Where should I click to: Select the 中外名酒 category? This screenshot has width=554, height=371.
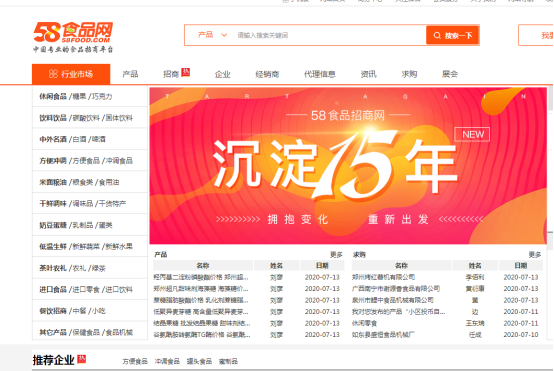[53, 139]
